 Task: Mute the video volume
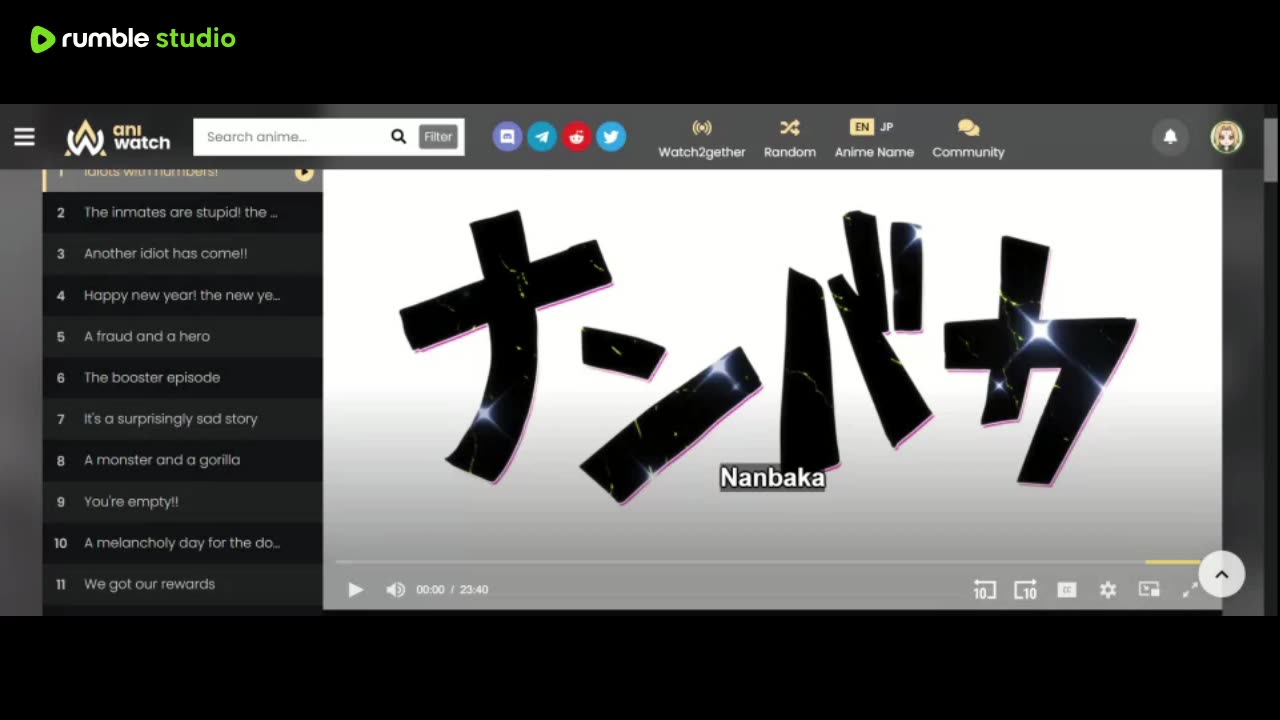coord(395,590)
